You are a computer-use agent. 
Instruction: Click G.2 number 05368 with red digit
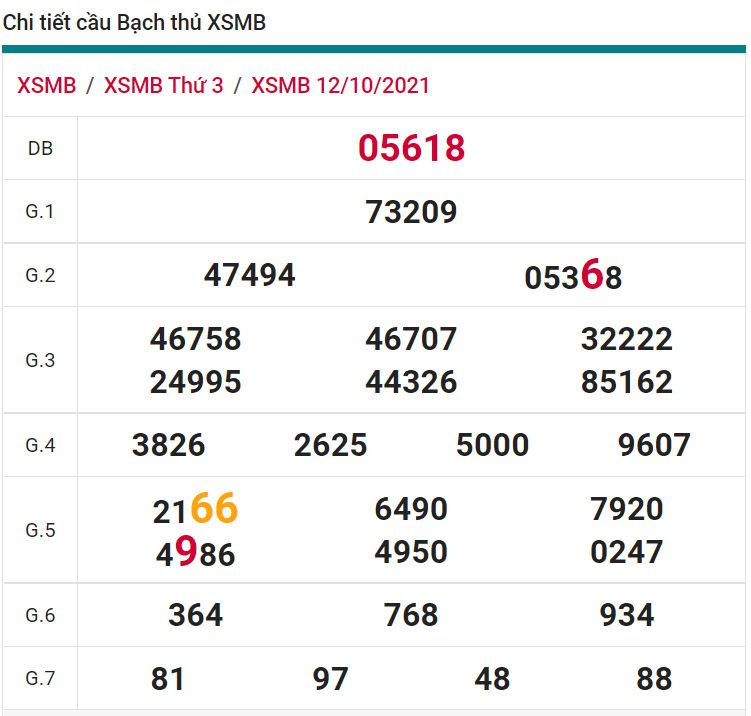click(x=573, y=276)
